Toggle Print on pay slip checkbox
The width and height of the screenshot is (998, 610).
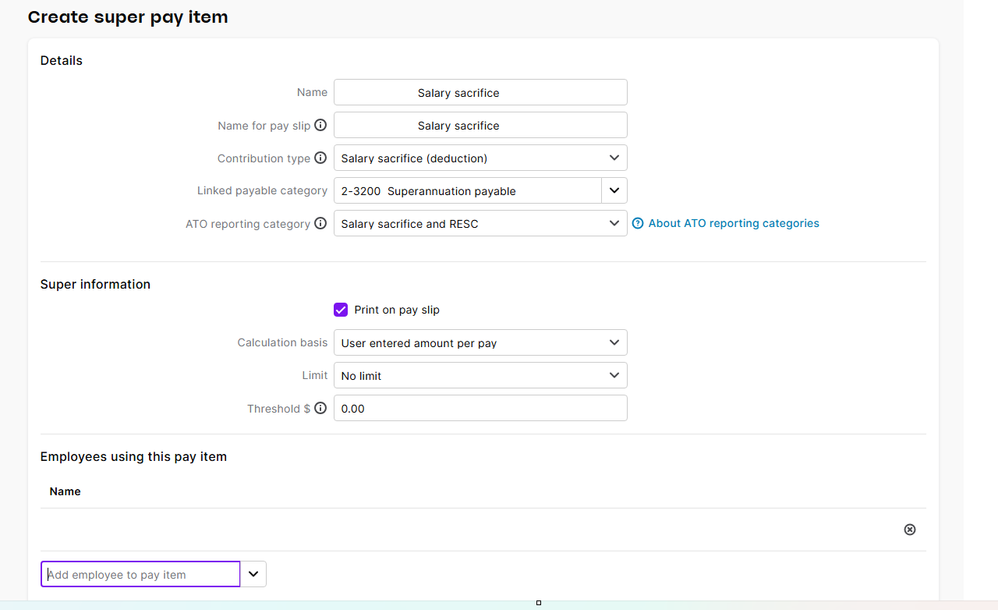[341, 309]
